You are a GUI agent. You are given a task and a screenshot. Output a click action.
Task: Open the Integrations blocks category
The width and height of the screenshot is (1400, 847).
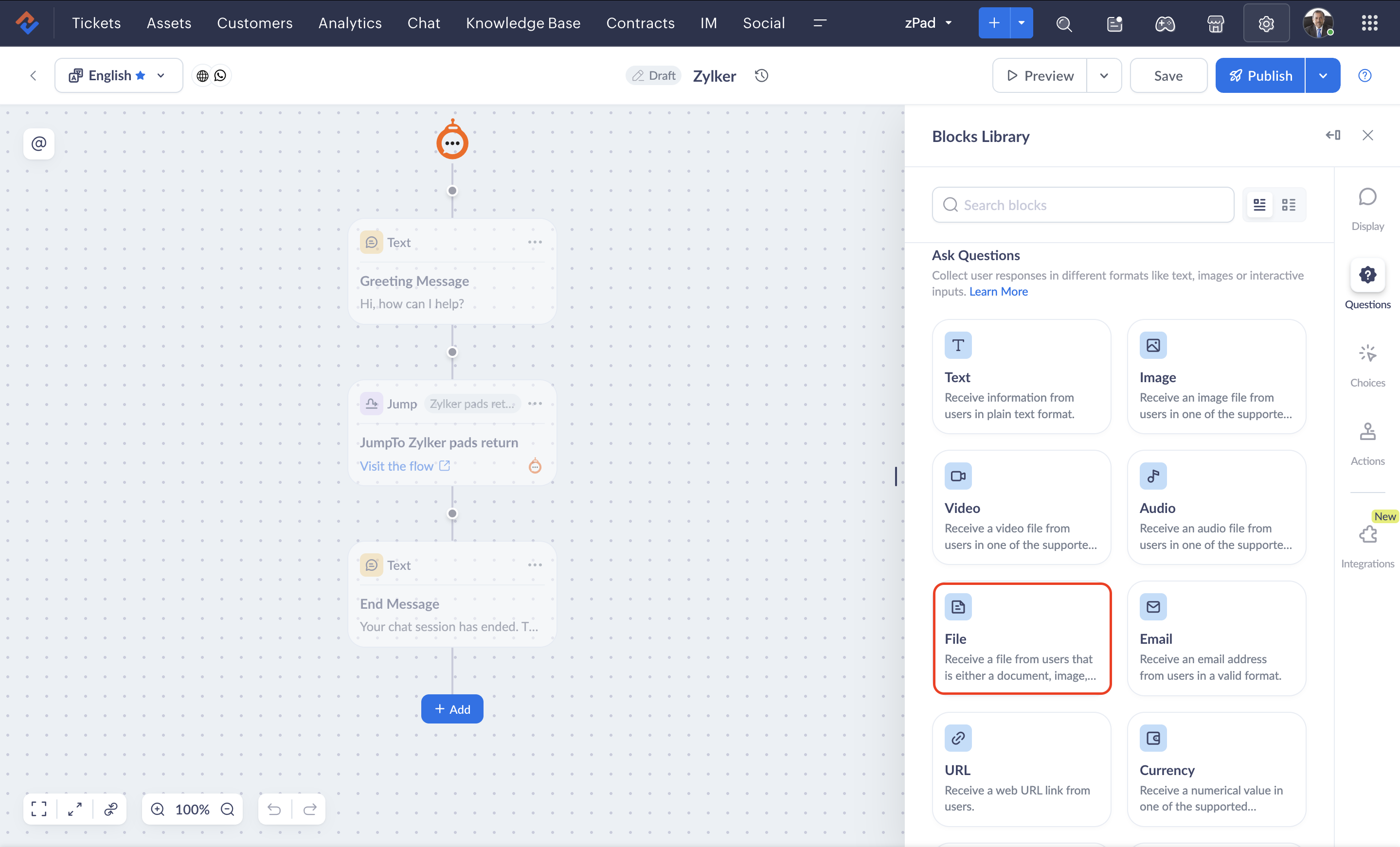[x=1367, y=546]
